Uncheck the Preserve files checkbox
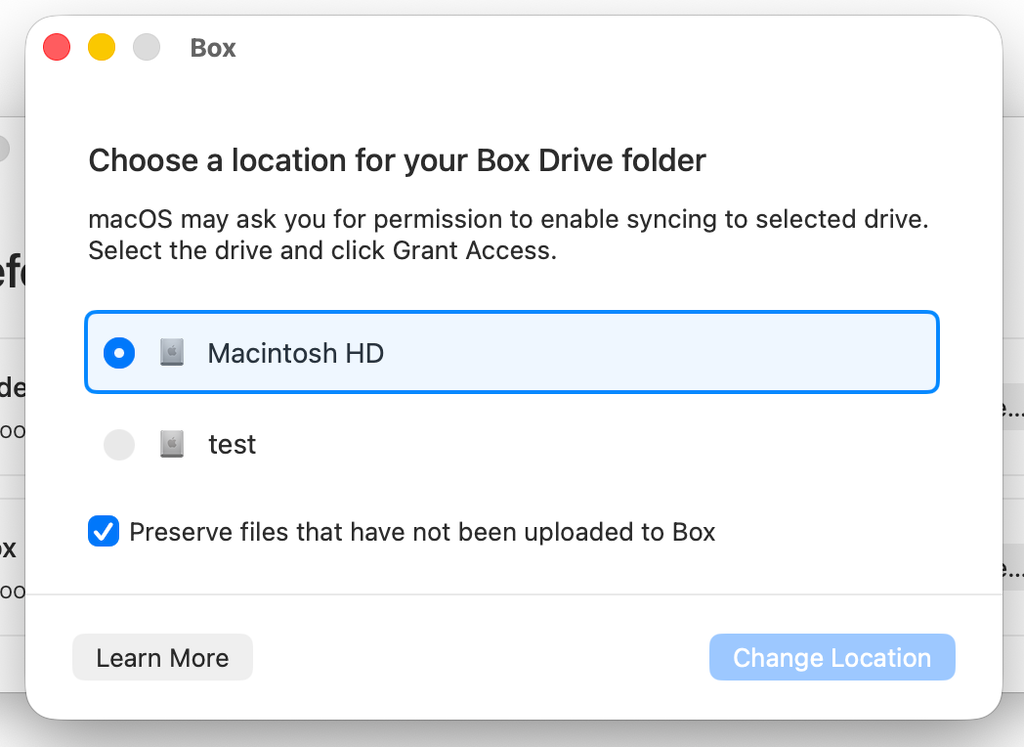 pyautogui.click(x=103, y=531)
